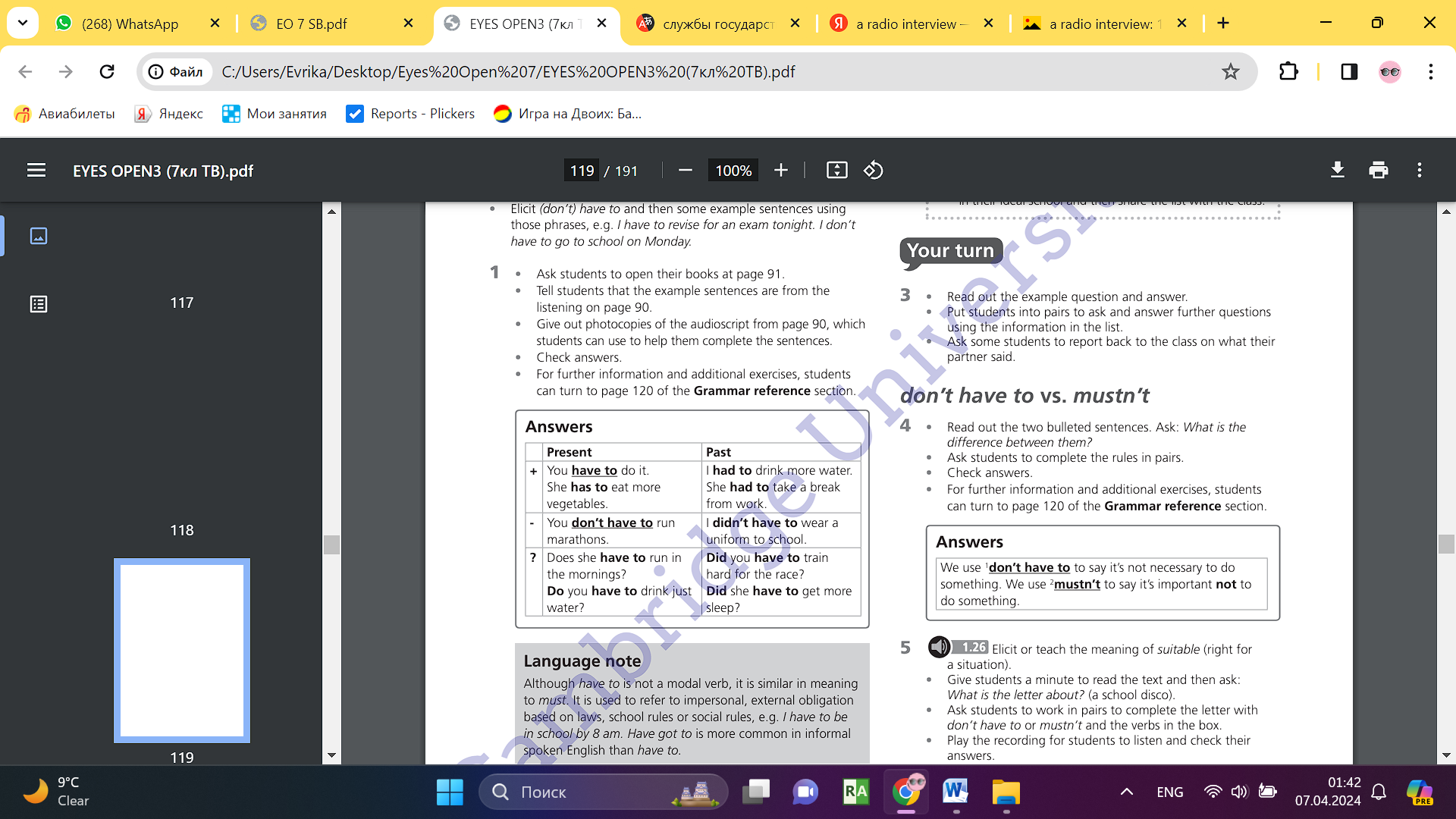Rotate the PDF counterclockwise
Image resolution: width=1456 pixels, height=819 pixels.
tap(873, 171)
